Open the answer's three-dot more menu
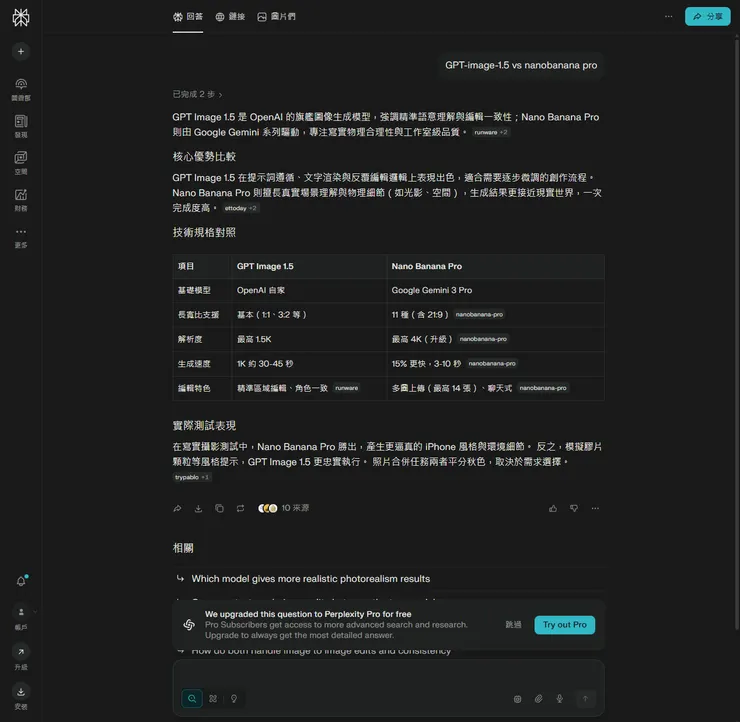Image resolution: width=740 pixels, height=722 pixels. pyautogui.click(x=595, y=508)
